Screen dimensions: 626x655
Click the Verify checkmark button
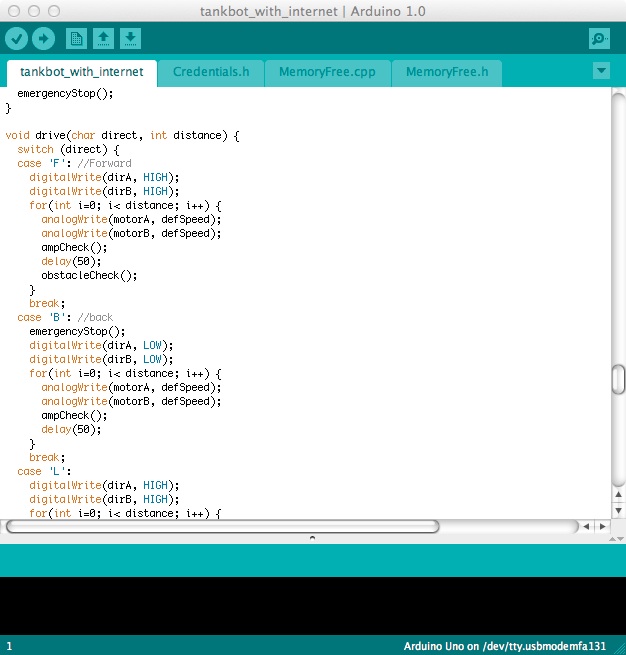(x=16, y=39)
